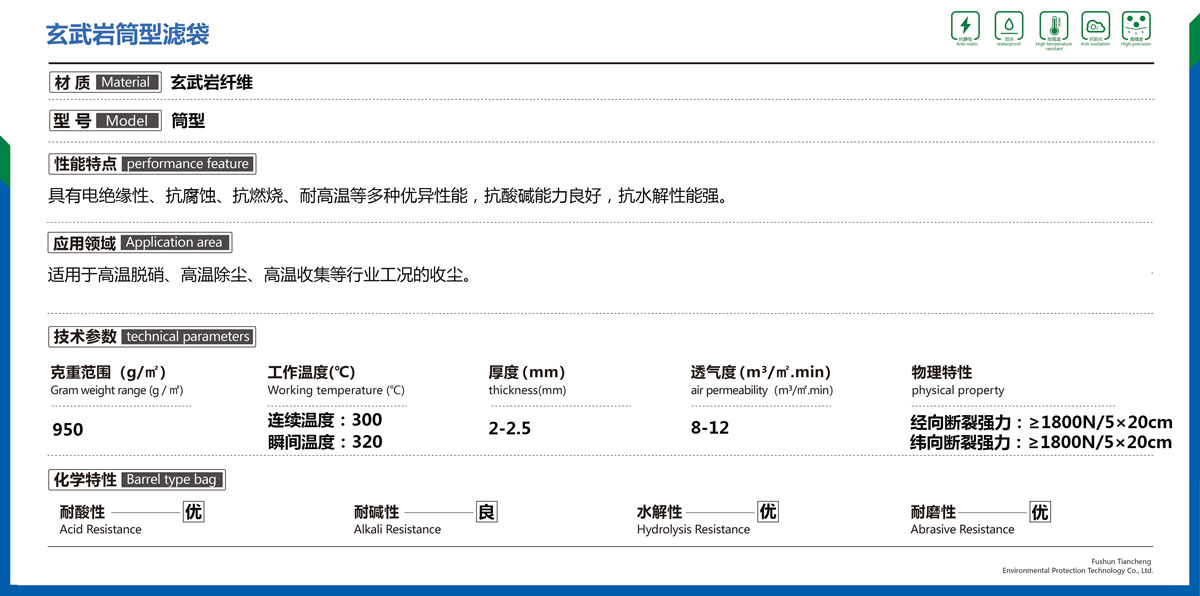Select the Model section label
The width and height of the screenshot is (1200, 596).
pyautogui.click(x=104, y=121)
